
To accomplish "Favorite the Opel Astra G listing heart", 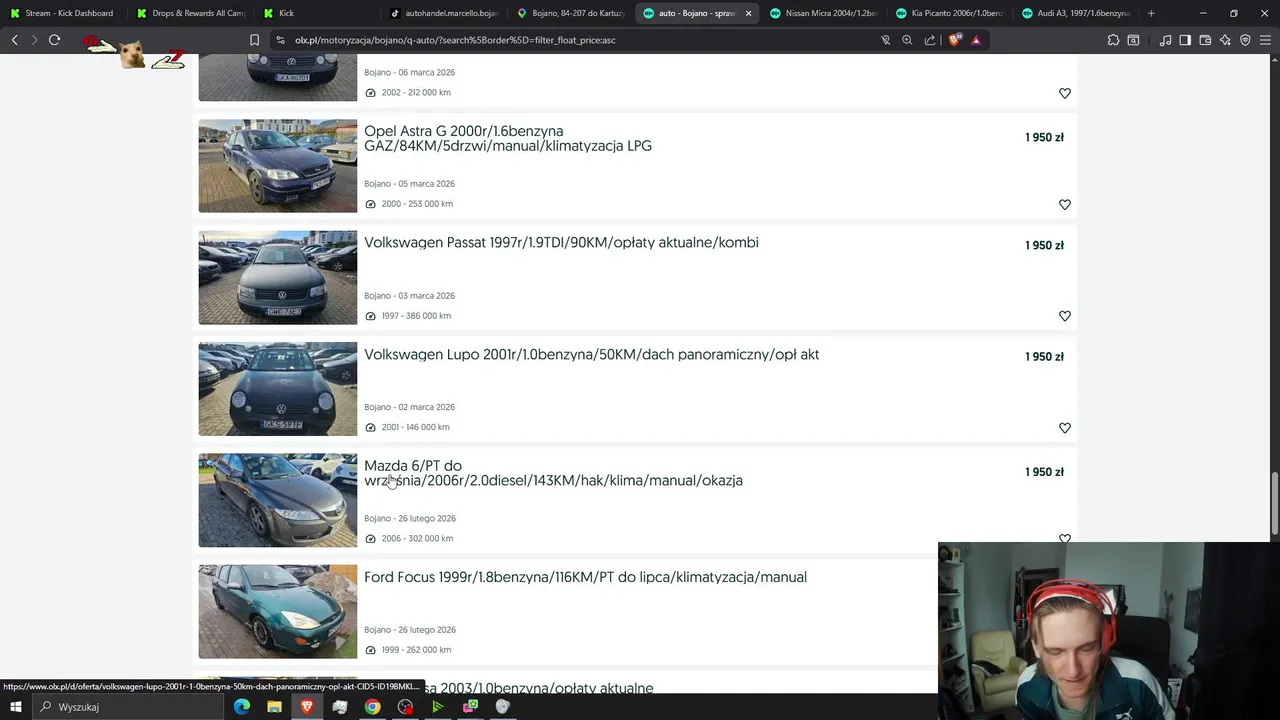I will pyautogui.click(x=1064, y=204).
